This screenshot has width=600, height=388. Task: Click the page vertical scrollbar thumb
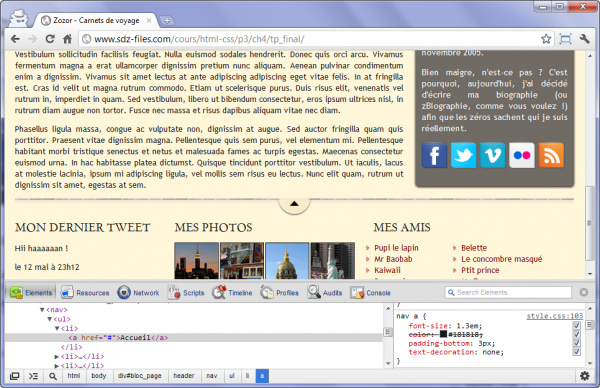point(589,223)
